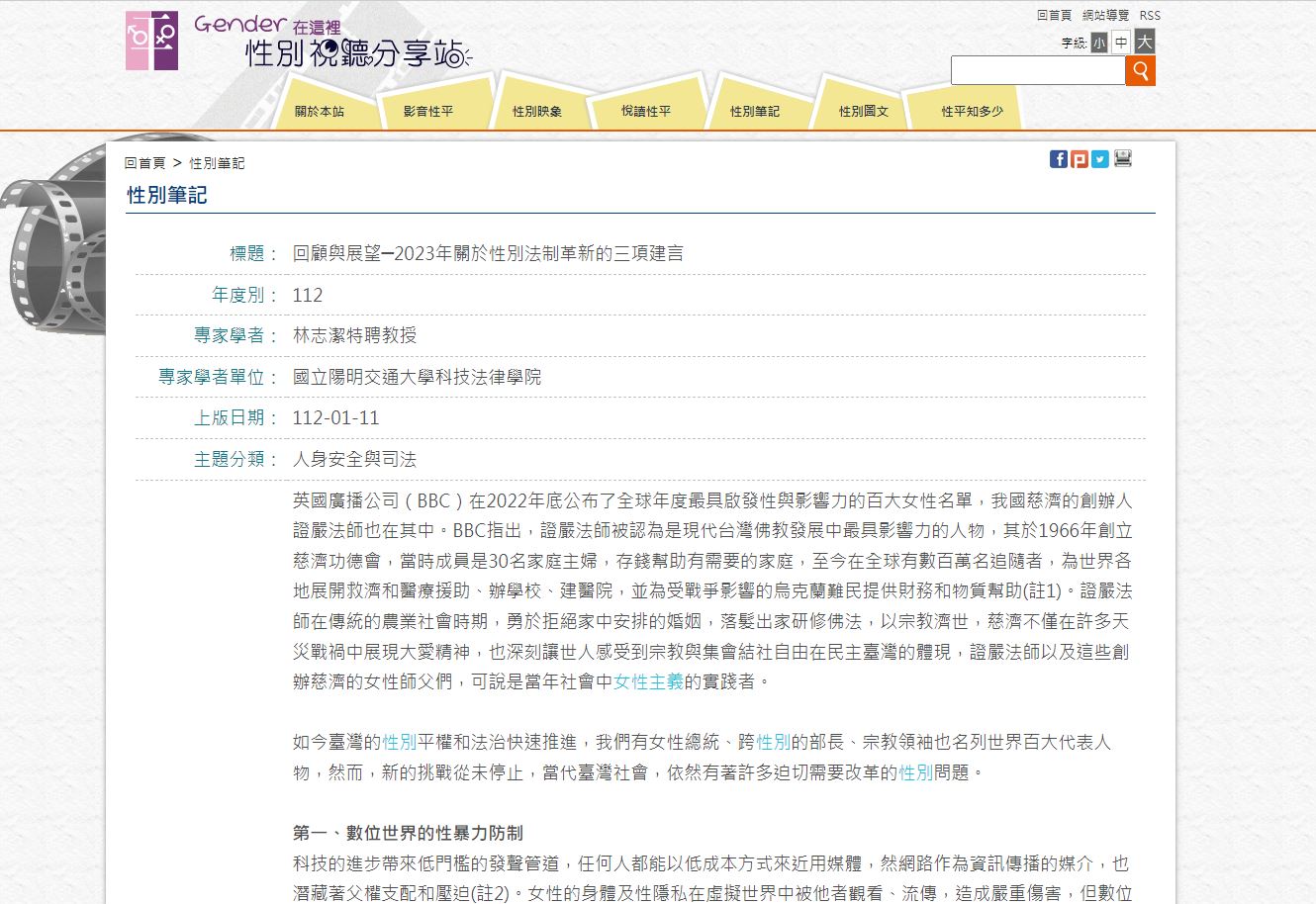The height and width of the screenshot is (904, 1316).
Task: Set font size to large (大)
Action: (x=1144, y=42)
